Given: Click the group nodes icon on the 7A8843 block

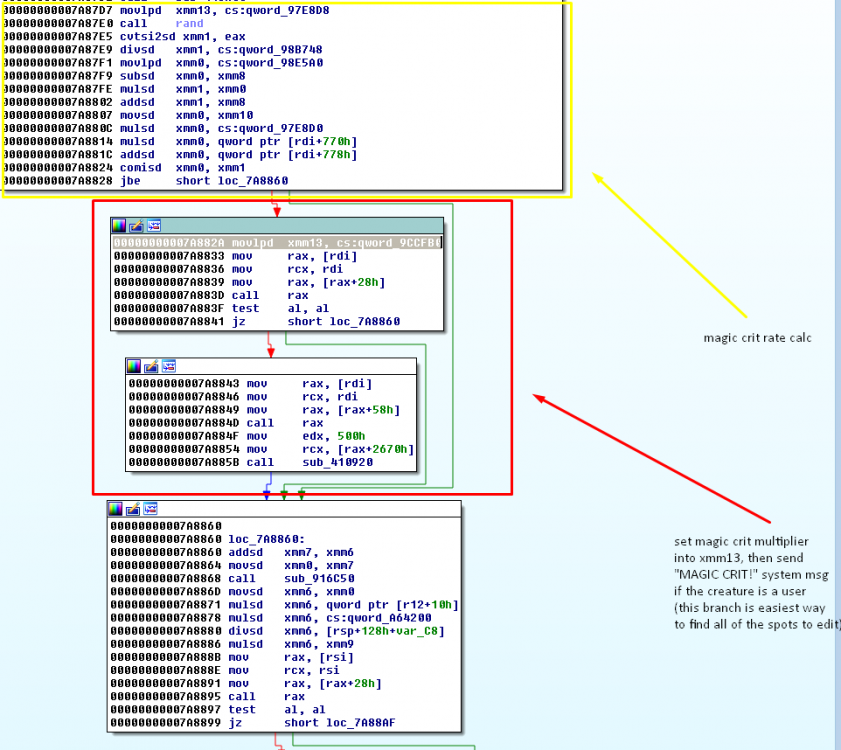Looking at the screenshot, I should [x=168, y=367].
